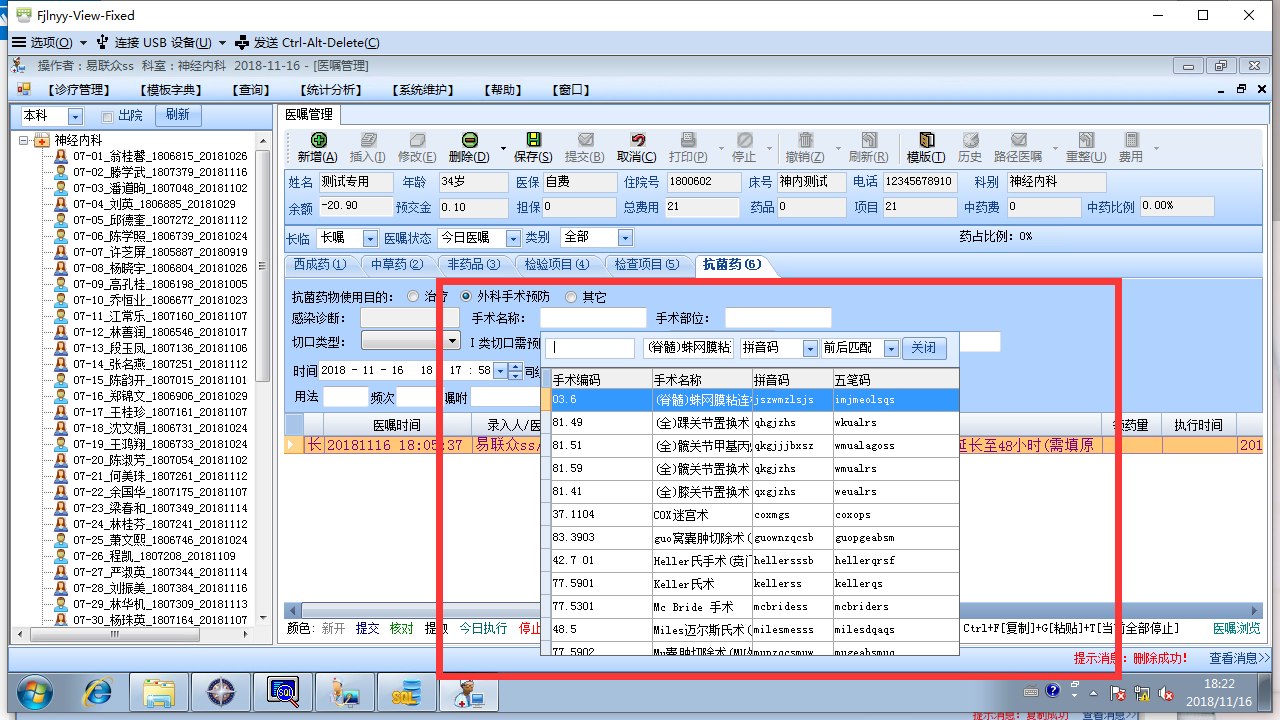Click 发送 Ctrl-Alt-Delete(C)
Viewport: 1280px width, 720px height.
[x=307, y=42]
